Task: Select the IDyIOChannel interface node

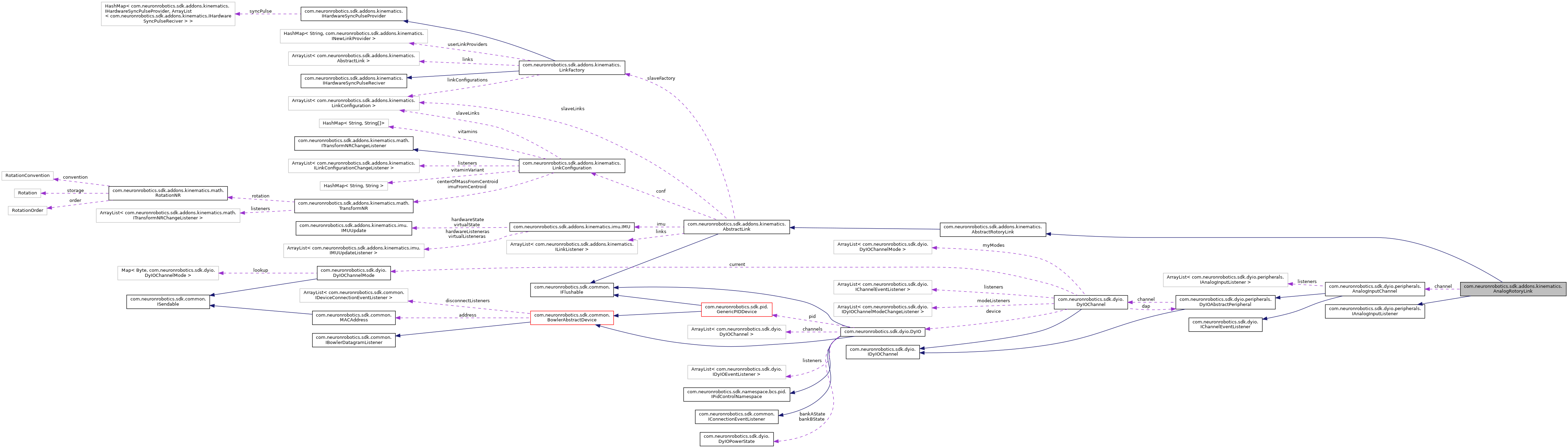Action: [x=882, y=352]
